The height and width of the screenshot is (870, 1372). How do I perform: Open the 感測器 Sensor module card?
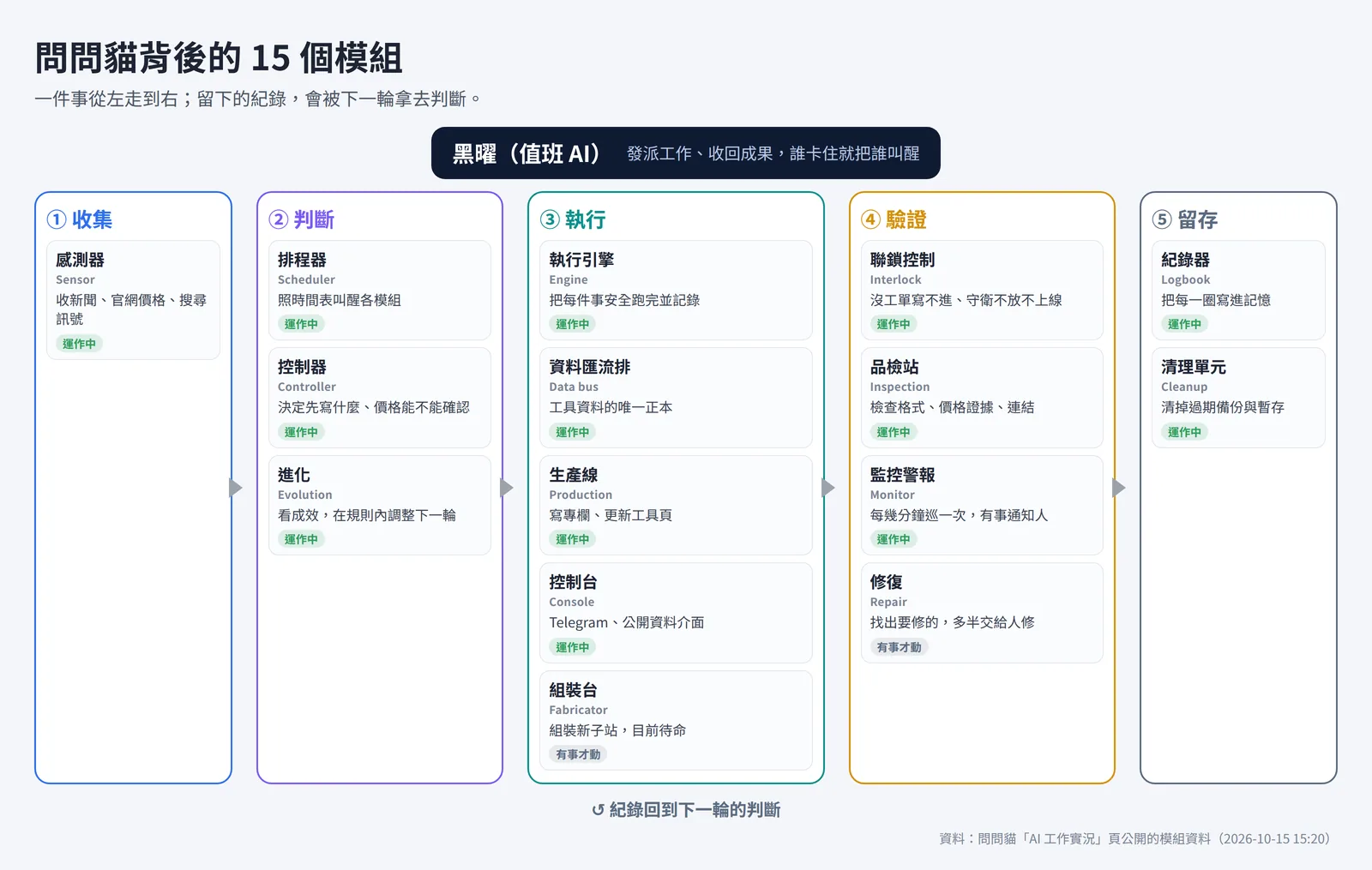pyautogui.click(x=133, y=300)
